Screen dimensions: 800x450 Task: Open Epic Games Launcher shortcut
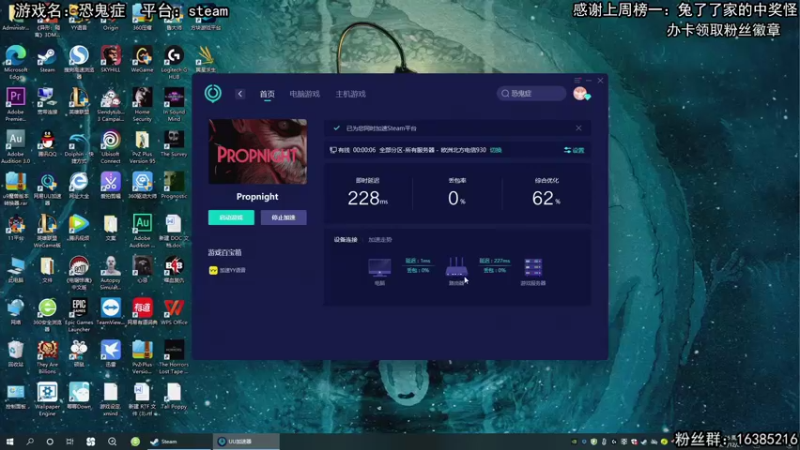pos(79,315)
